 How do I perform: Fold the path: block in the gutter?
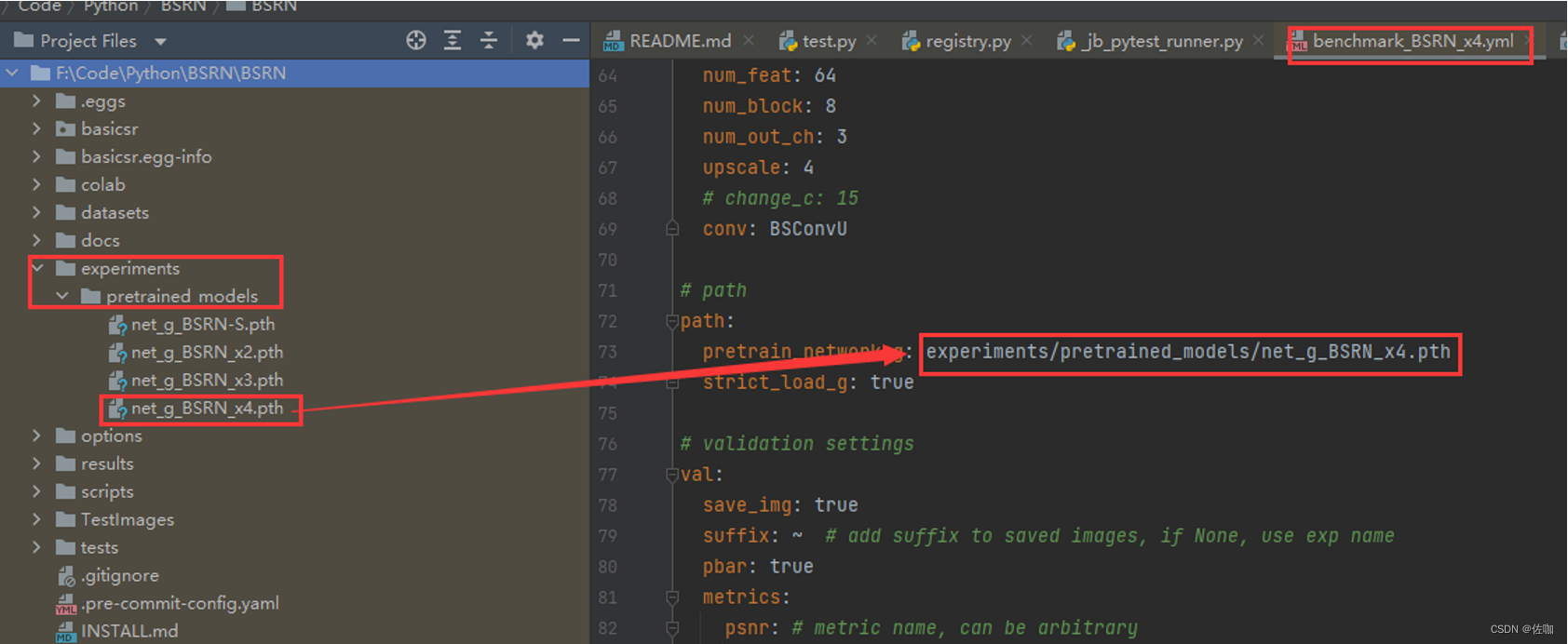[x=672, y=321]
